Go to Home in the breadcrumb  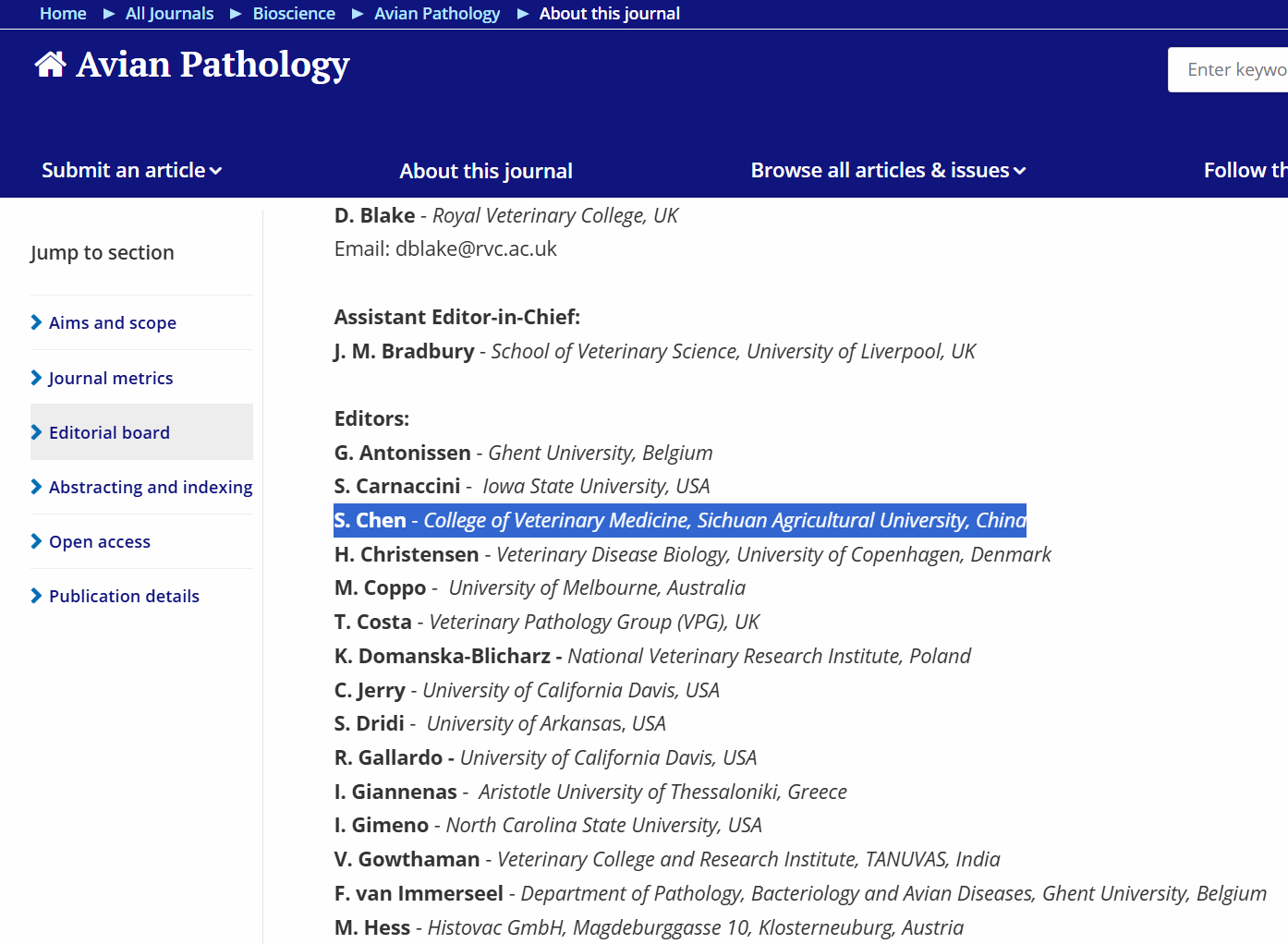click(x=63, y=14)
